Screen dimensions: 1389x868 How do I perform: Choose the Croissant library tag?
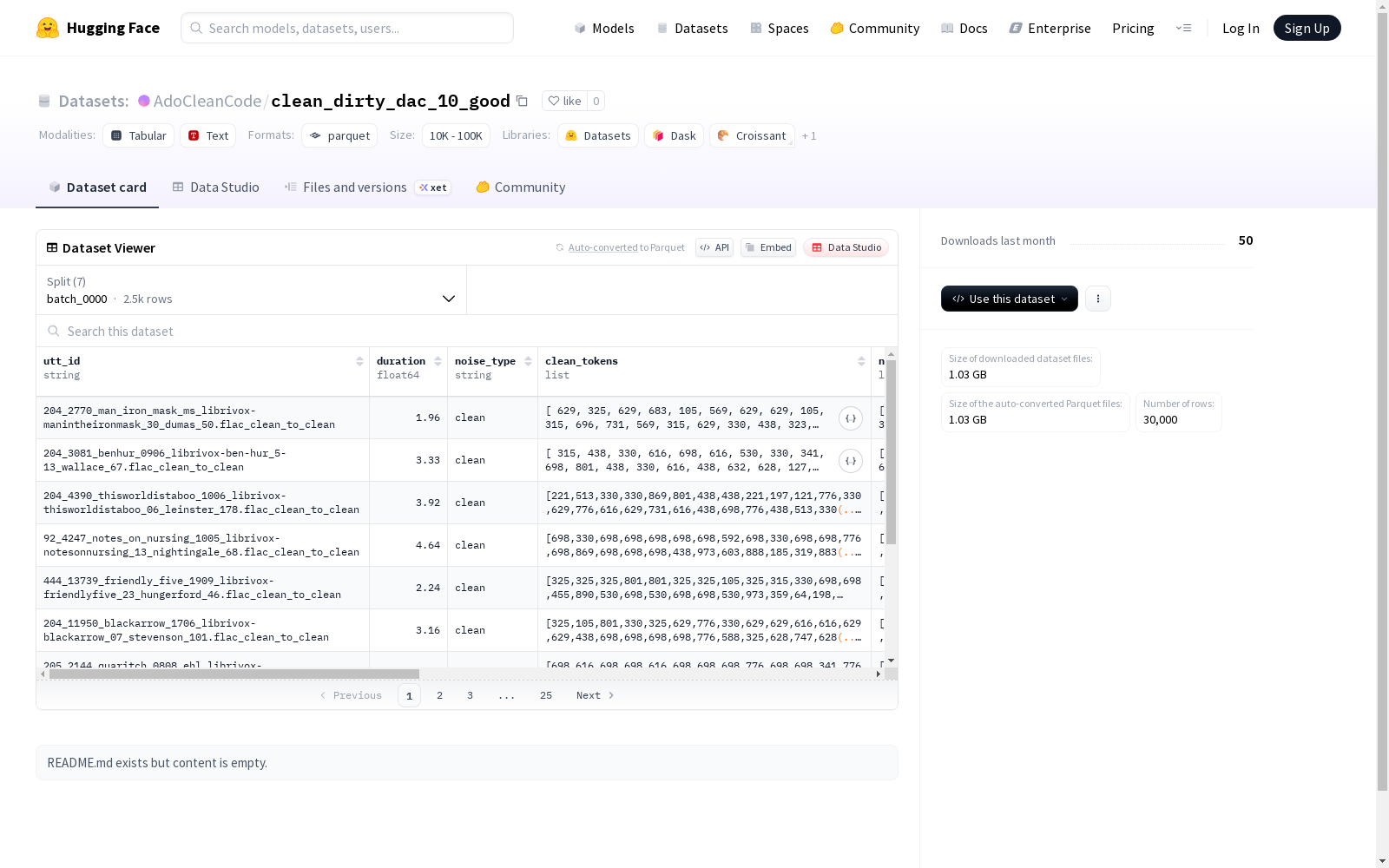[x=752, y=135]
